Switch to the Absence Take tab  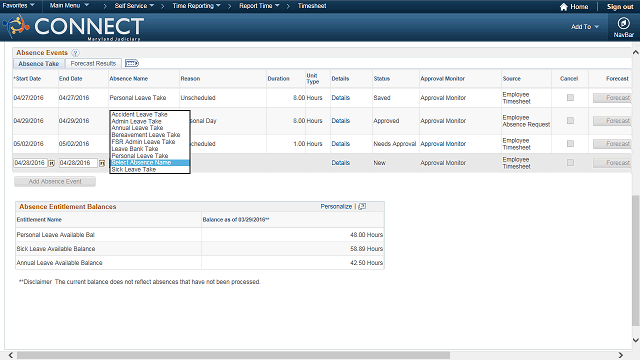[x=38, y=64]
